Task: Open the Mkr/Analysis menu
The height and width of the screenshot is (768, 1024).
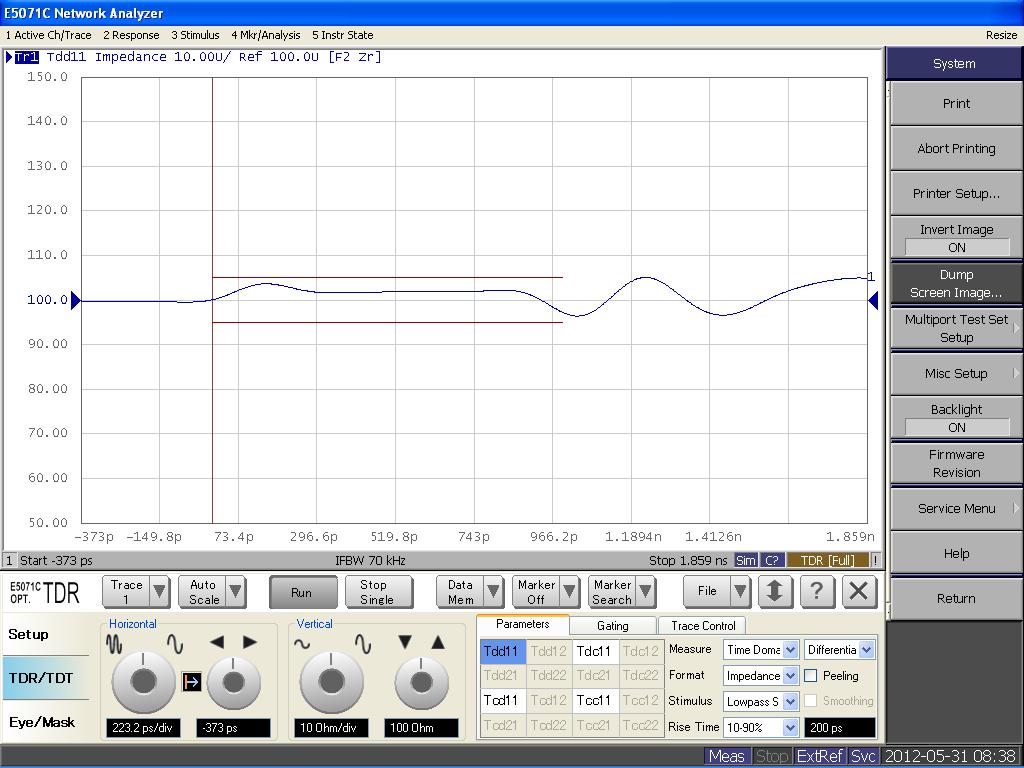Action: coord(265,35)
